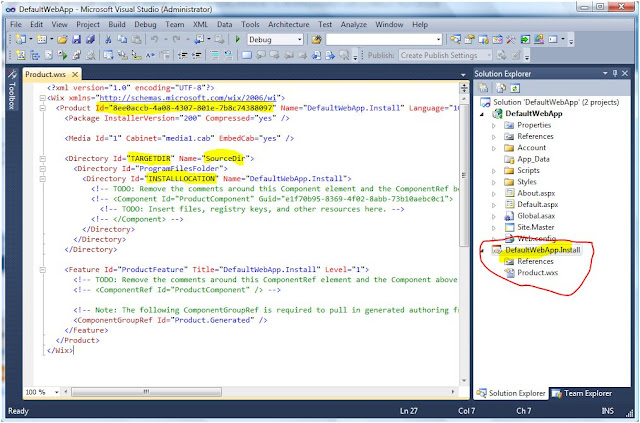Click the Redo arrow icon
This screenshot has height=423, width=640.
tap(176, 40)
